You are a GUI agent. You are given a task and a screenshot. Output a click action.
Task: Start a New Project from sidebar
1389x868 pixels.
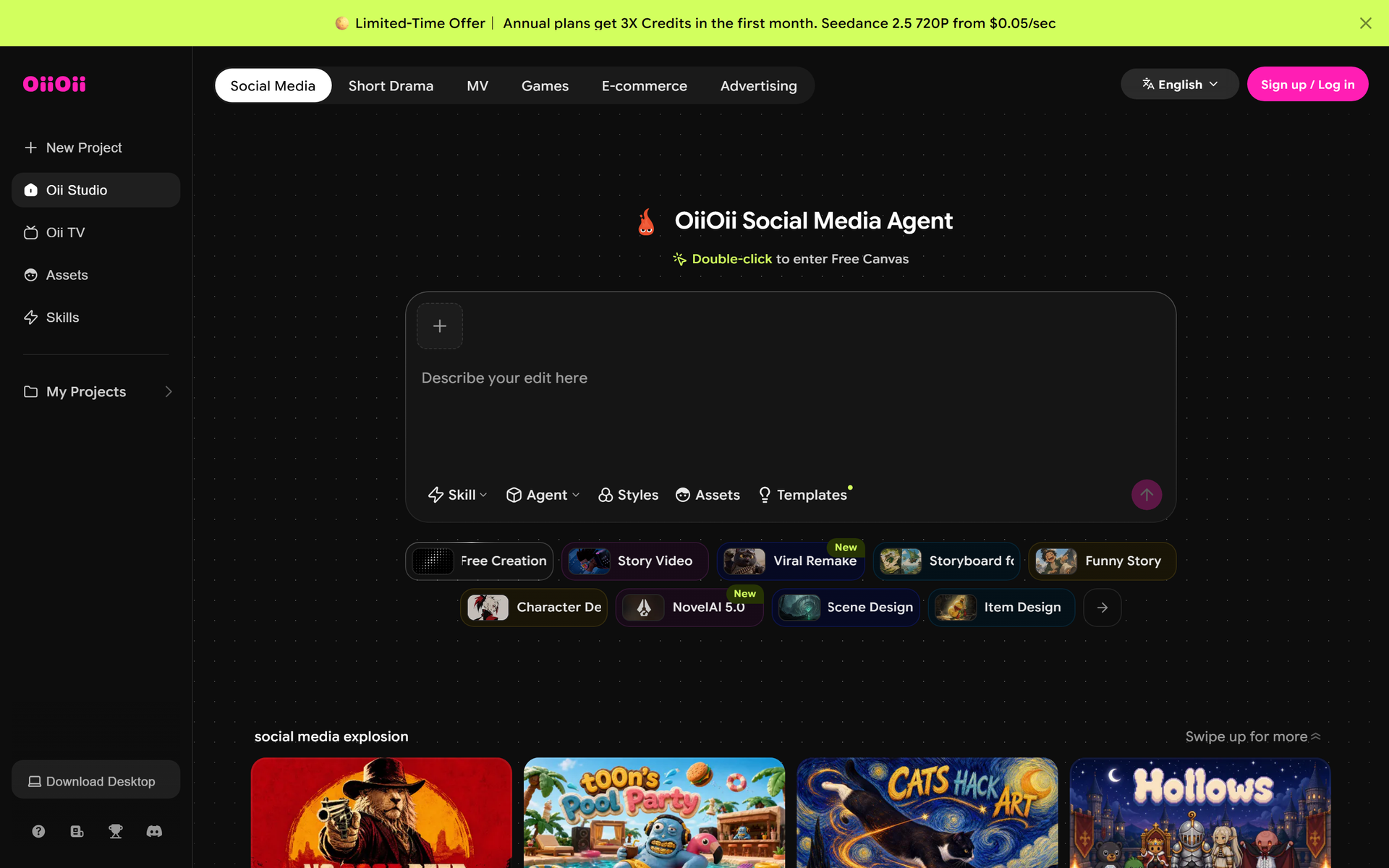tap(95, 148)
